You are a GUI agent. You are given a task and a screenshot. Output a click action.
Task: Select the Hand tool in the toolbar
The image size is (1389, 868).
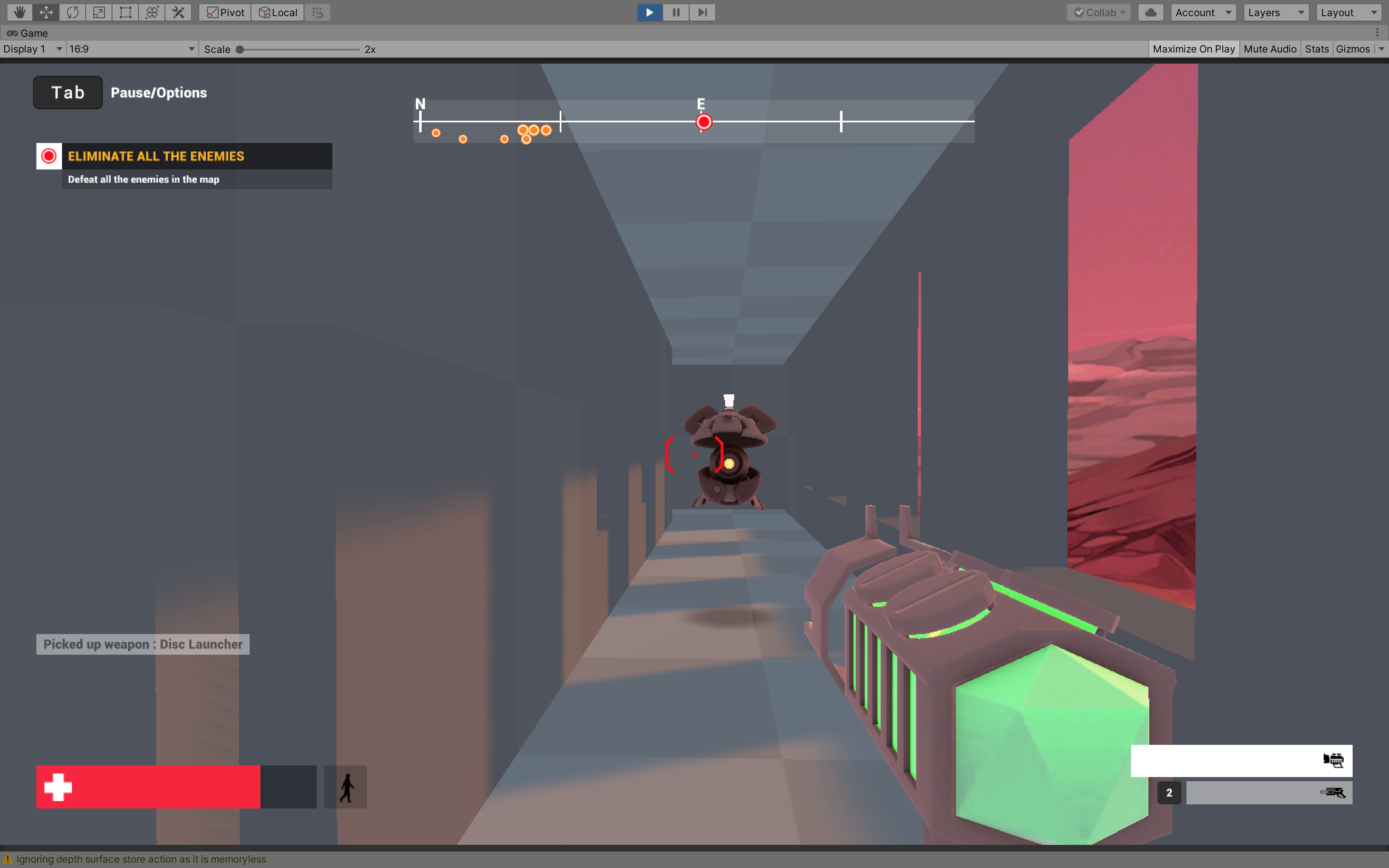[19, 12]
